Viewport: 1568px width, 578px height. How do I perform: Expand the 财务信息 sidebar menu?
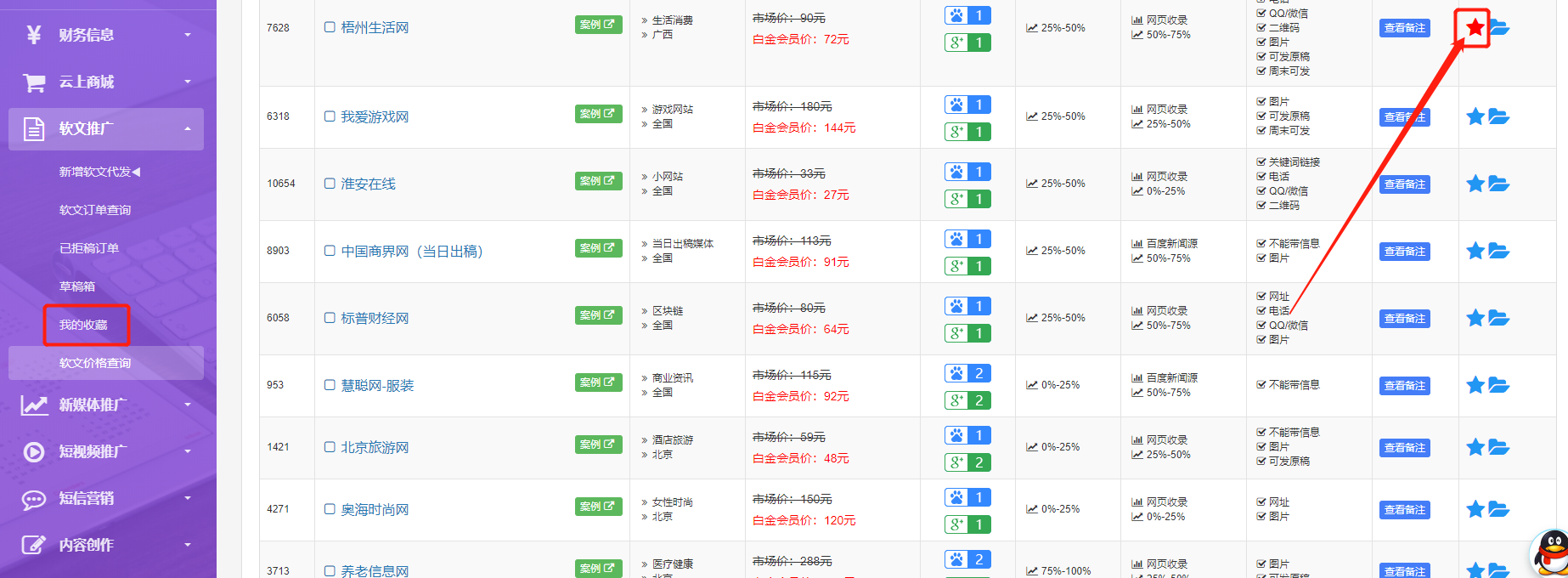(x=106, y=35)
